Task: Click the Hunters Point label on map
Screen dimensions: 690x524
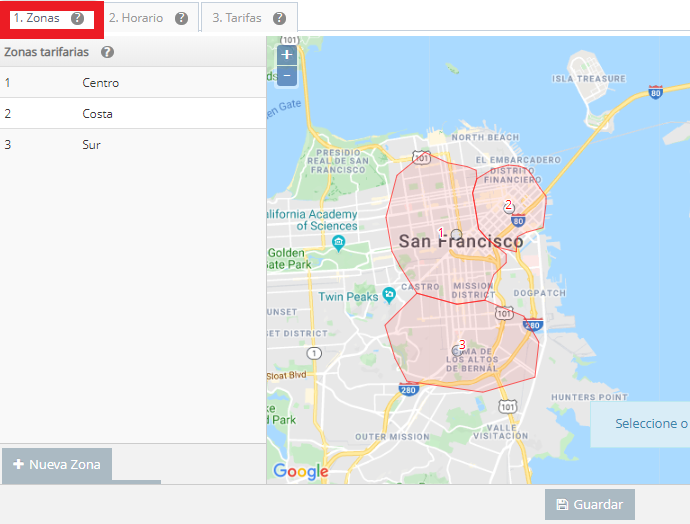Action: point(590,397)
